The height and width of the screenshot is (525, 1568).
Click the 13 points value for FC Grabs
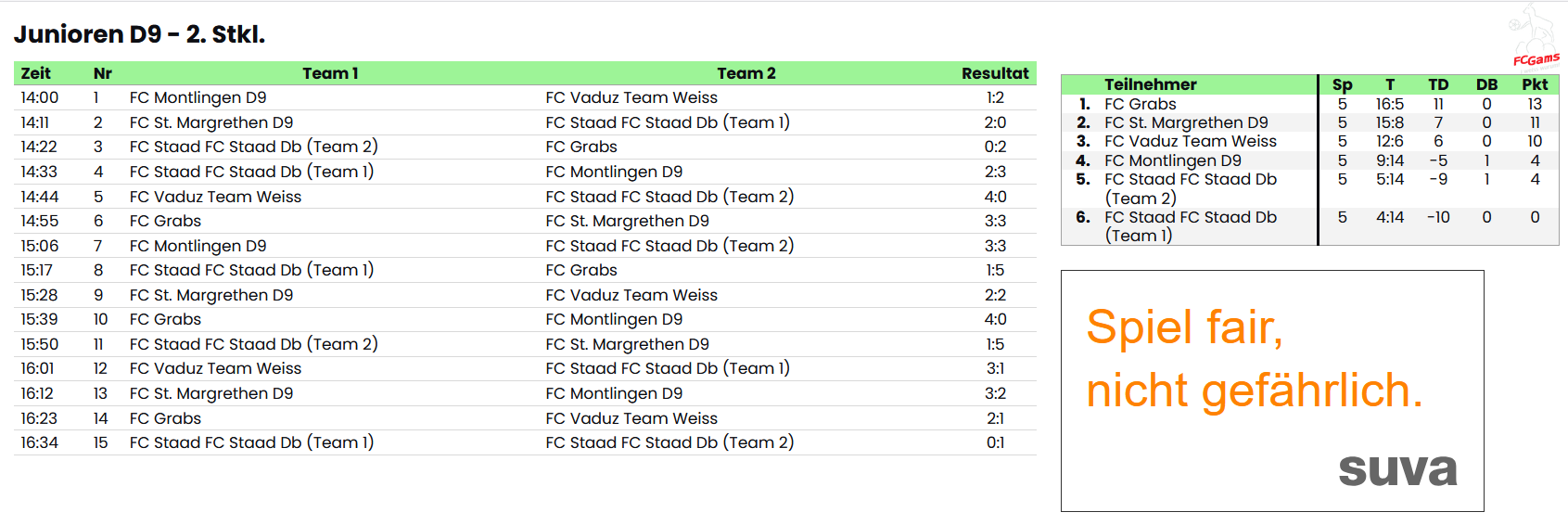(1535, 104)
